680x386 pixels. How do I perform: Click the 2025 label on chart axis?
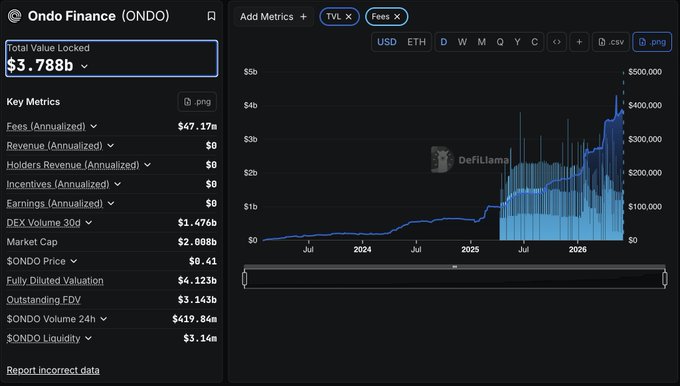(470, 249)
